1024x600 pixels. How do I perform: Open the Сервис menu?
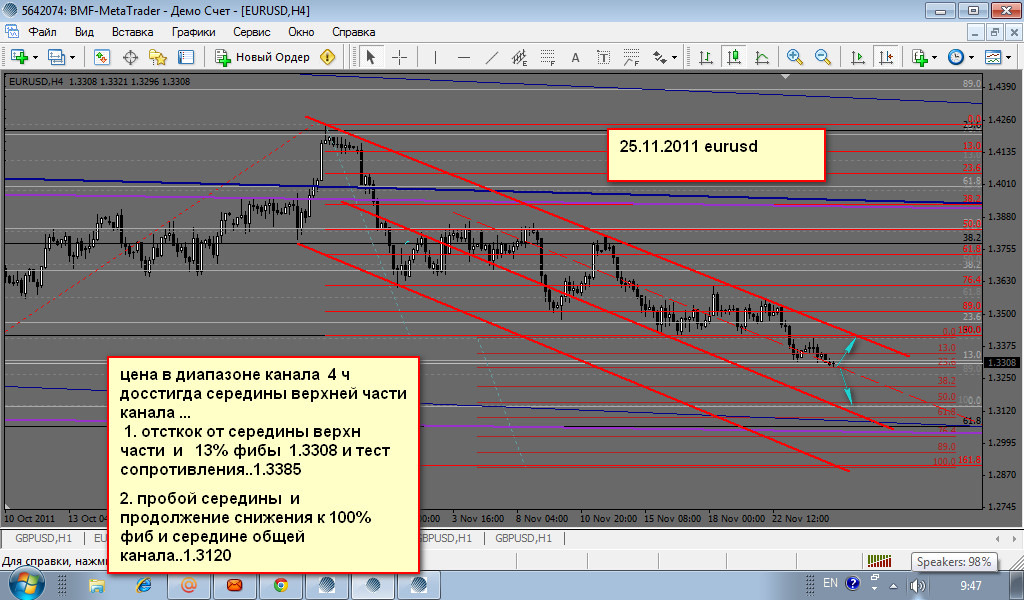click(251, 32)
